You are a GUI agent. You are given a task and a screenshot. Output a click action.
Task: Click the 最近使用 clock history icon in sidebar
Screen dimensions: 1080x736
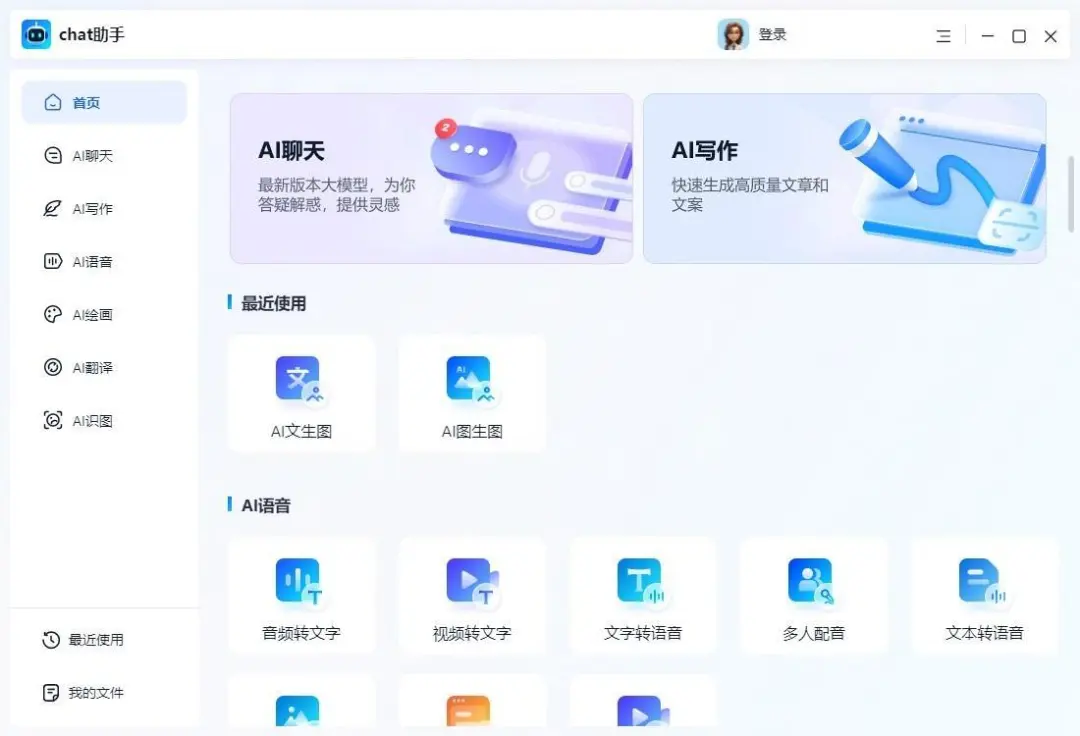(x=51, y=640)
